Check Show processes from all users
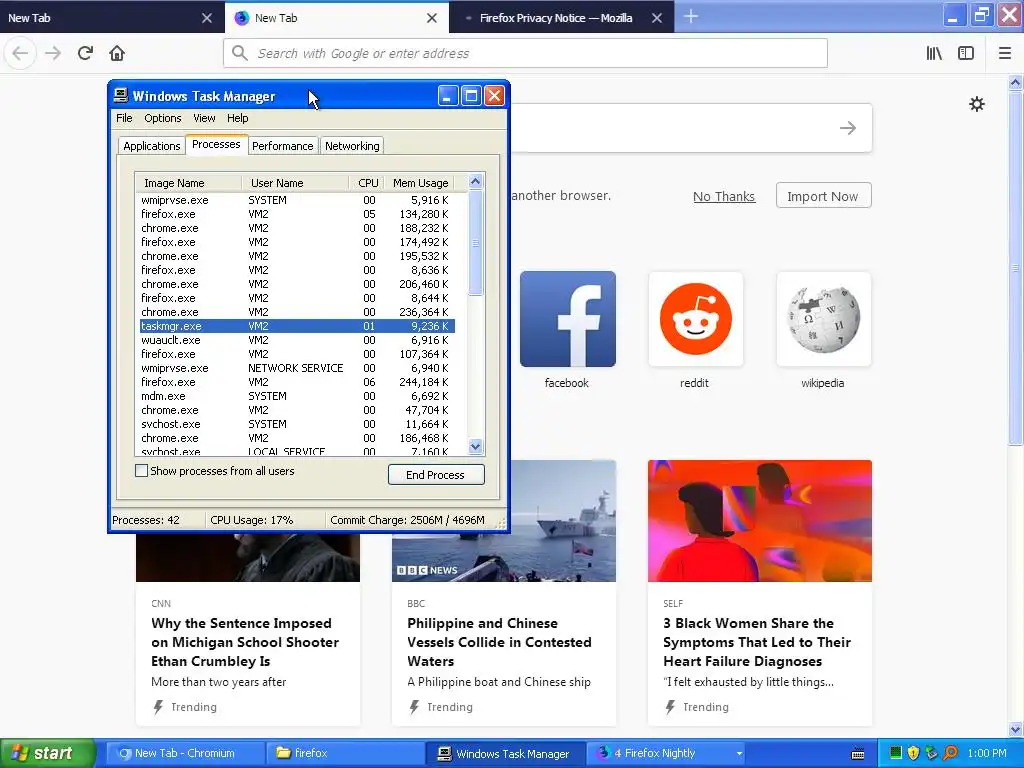The width and height of the screenshot is (1024, 768). (x=141, y=471)
